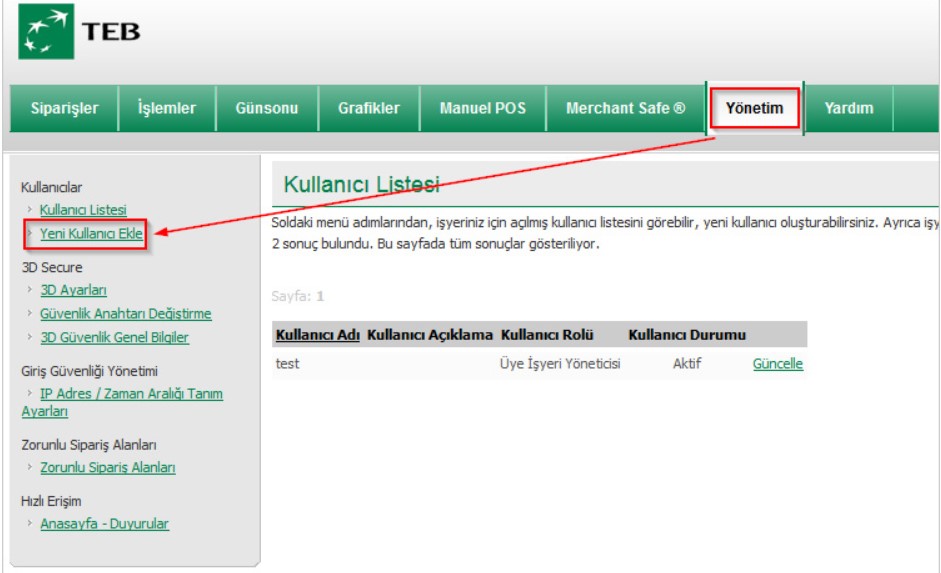Open 3D Güvenlik Genel Bilgiler link
This screenshot has height=573, width=941.
coord(114,338)
